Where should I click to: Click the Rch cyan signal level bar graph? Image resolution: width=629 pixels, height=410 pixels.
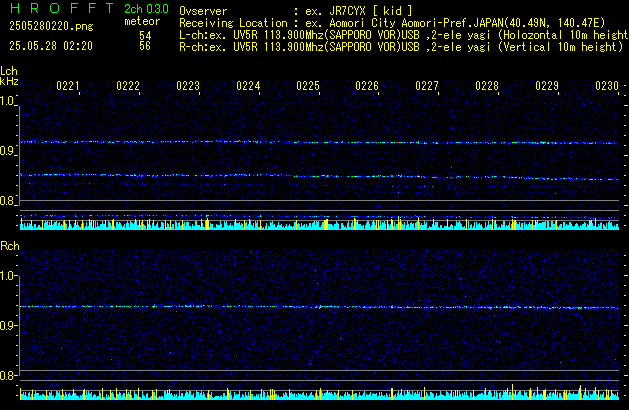[319, 394]
